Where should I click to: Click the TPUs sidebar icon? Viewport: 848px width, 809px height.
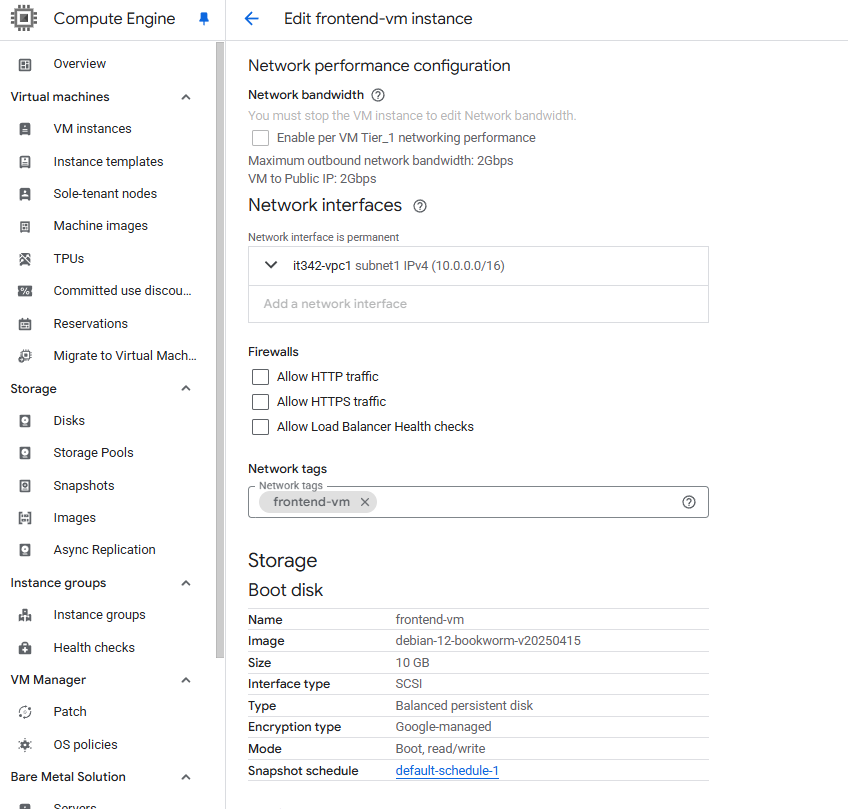coord(26,259)
